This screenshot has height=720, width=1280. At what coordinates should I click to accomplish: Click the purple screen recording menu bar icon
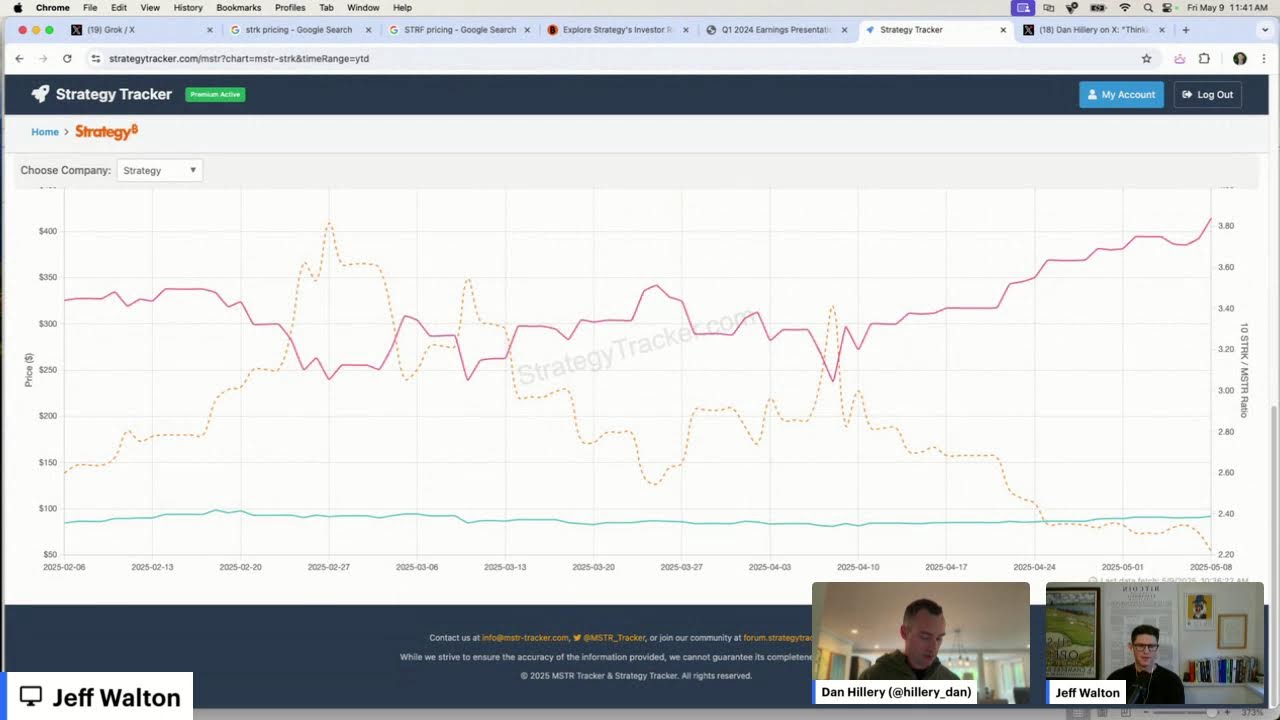click(1023, 7)
